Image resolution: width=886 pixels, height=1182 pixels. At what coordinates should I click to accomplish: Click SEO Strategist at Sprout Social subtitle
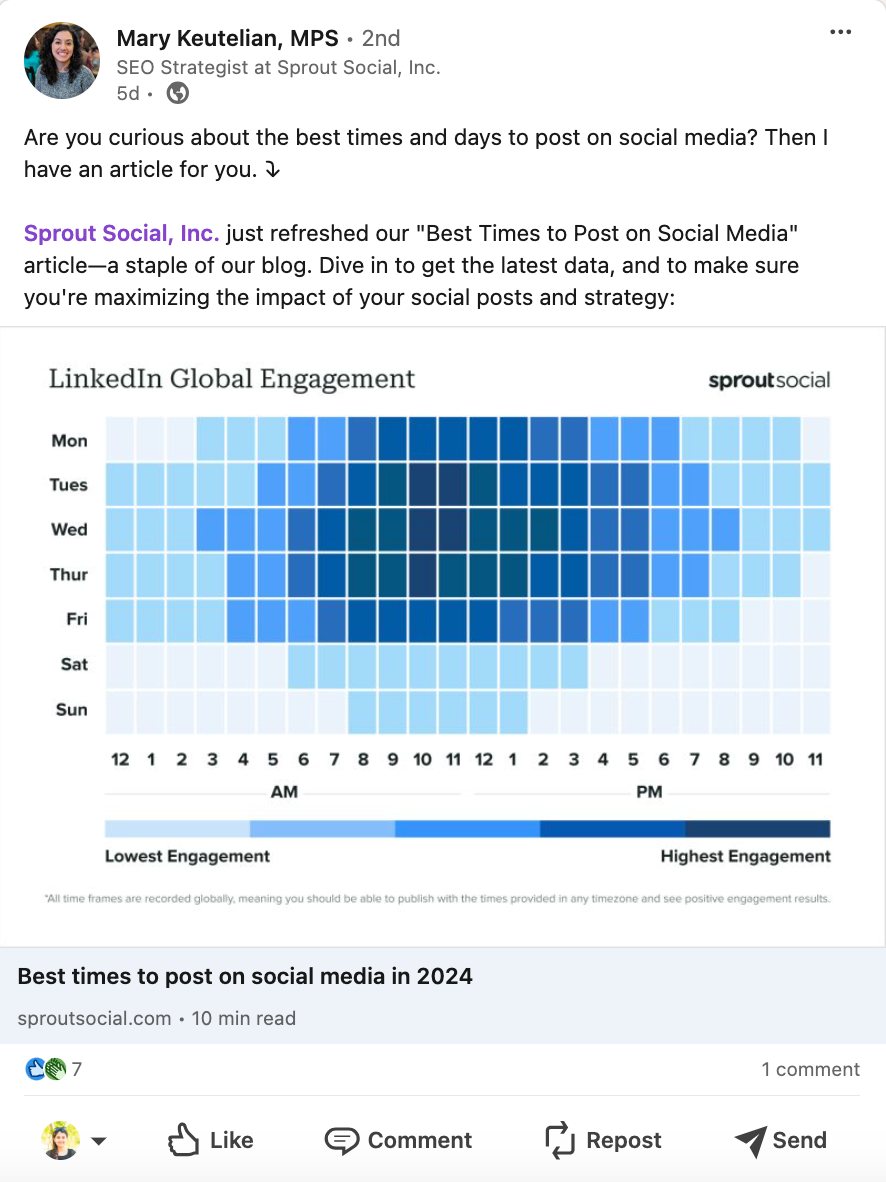pos(278,67)
